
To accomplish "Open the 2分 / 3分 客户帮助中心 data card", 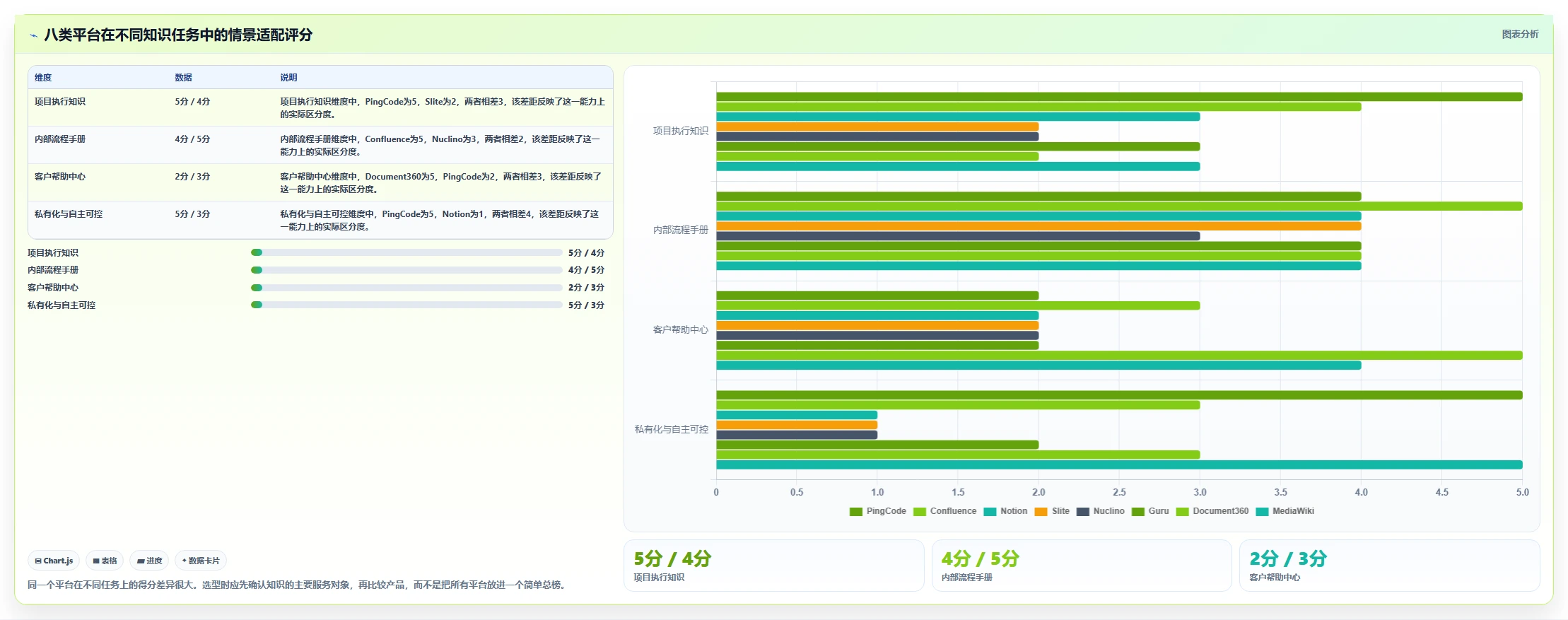I will coord(1390,566).
